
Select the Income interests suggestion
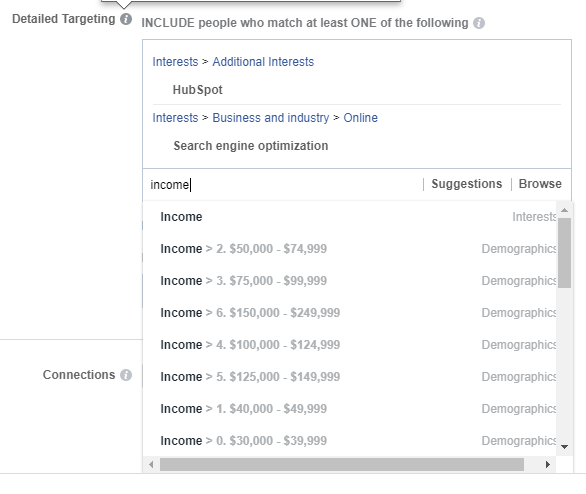[x=350, y=217]
